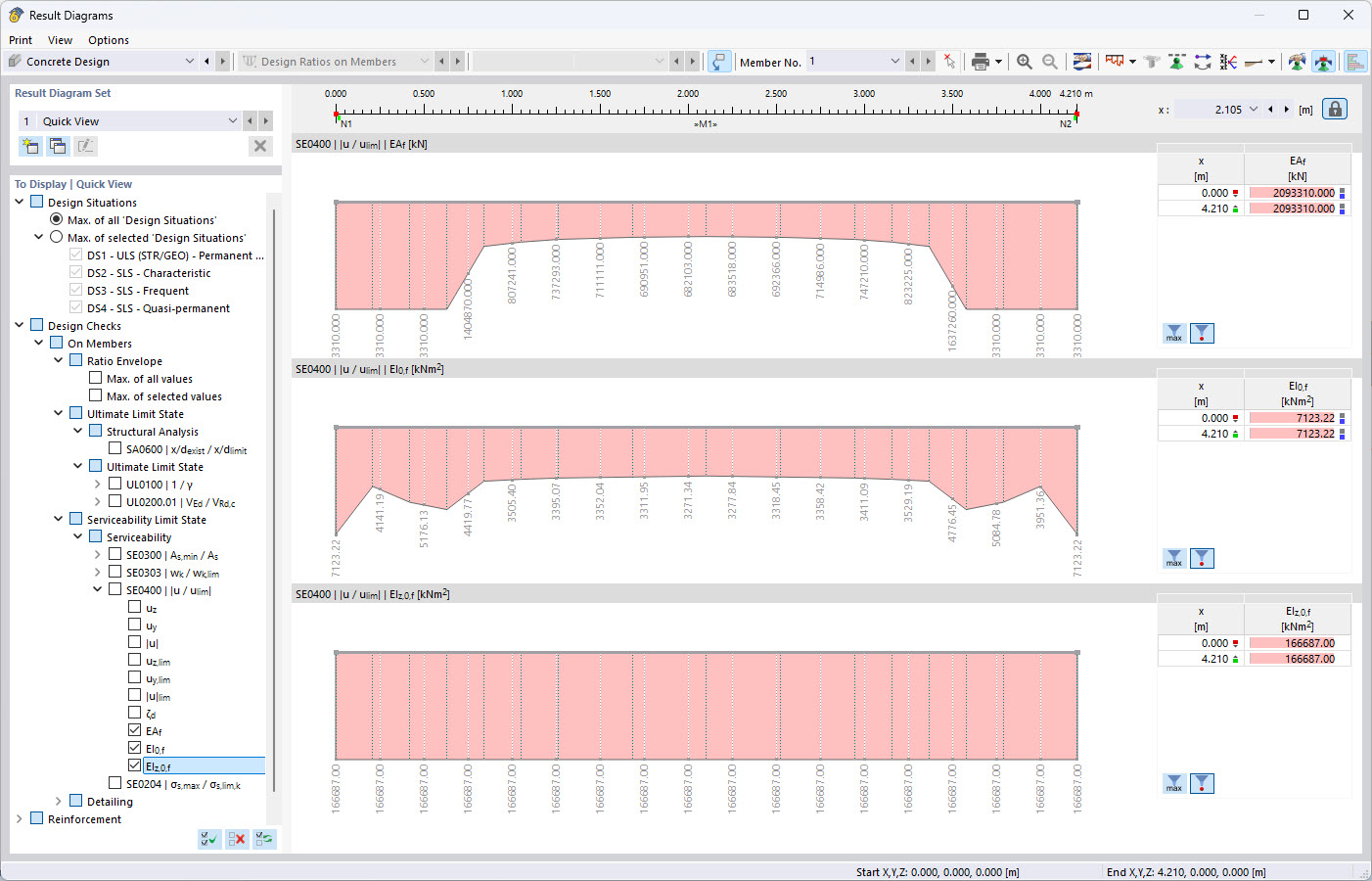Open the View menu
The height and width of the screenshot is (881, 1372).
60,40
